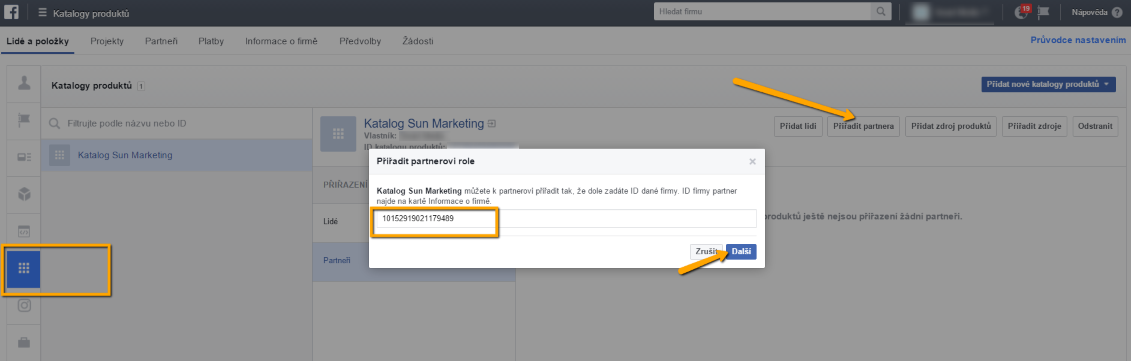The image size is (1131, 361).
Task: Open notifications globe with red badge
Action: 1021,12
